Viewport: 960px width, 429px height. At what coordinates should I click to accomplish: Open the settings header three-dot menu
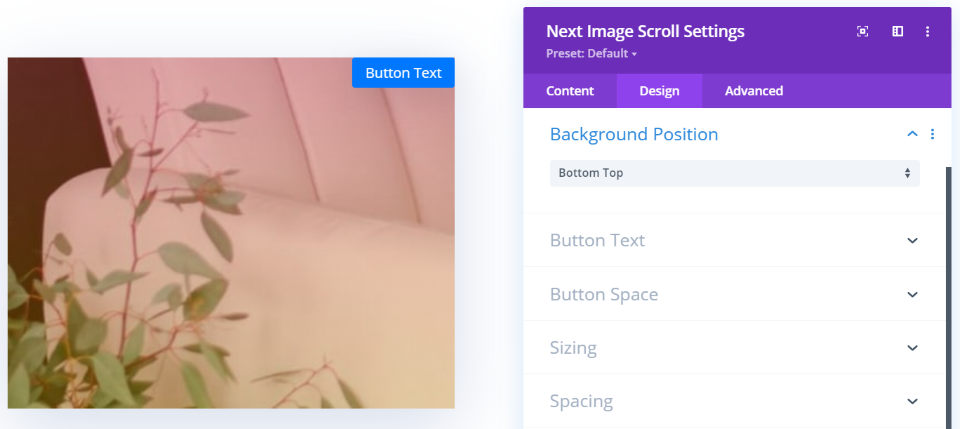tap(928, 32)
